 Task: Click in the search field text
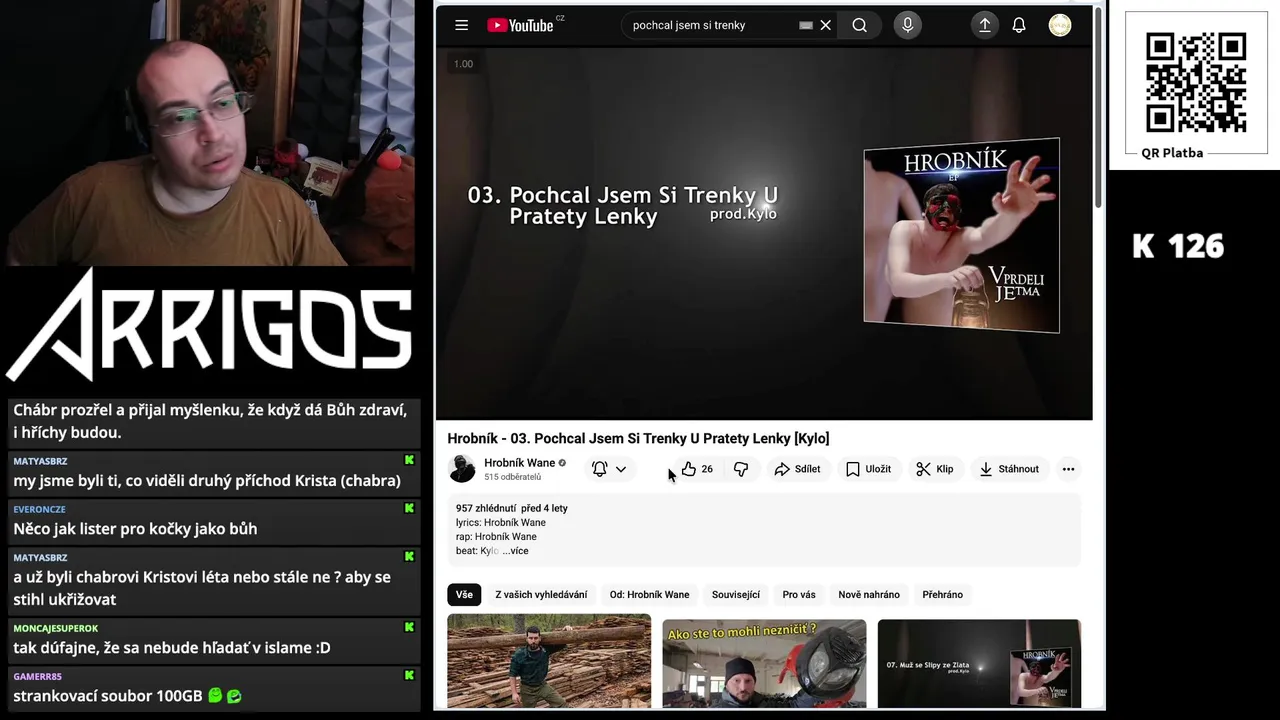click(689, 25)
